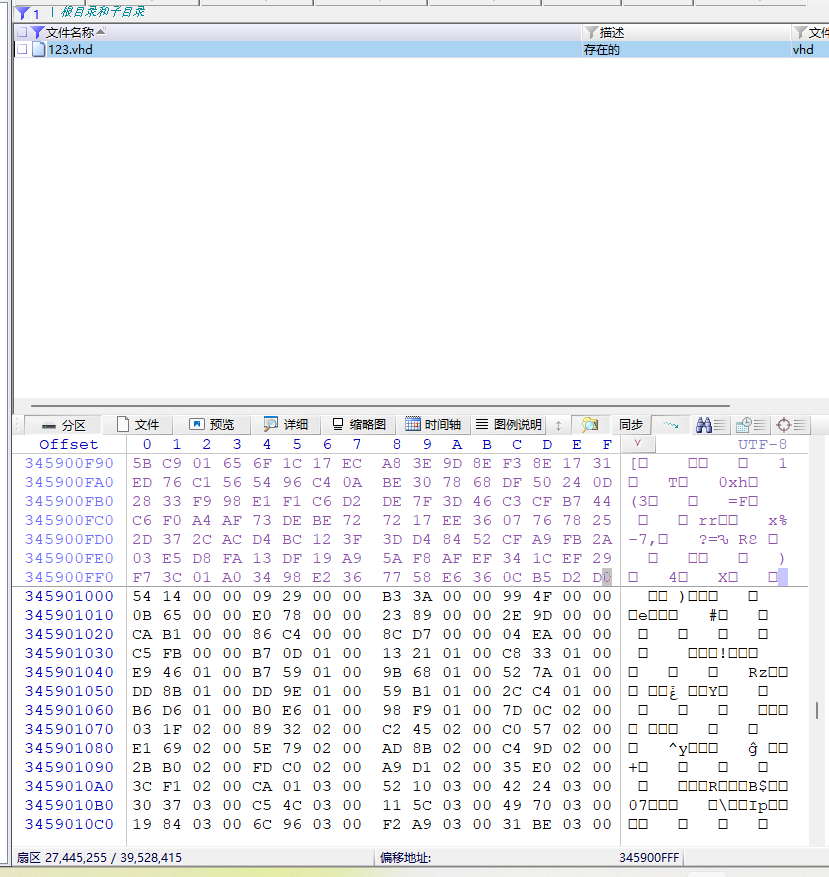829x877 pixels.
Task: Click the wavy line view toggle icon
Action: click(670, 425)
